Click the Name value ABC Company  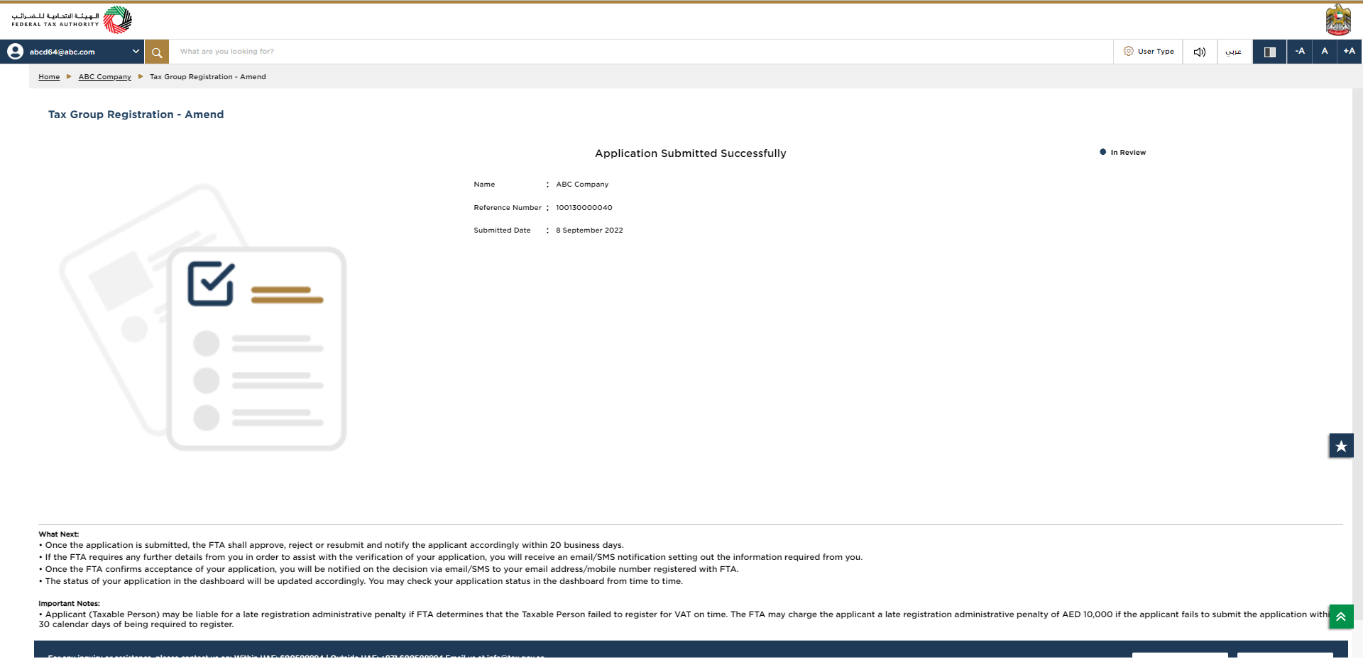[582, 185]
